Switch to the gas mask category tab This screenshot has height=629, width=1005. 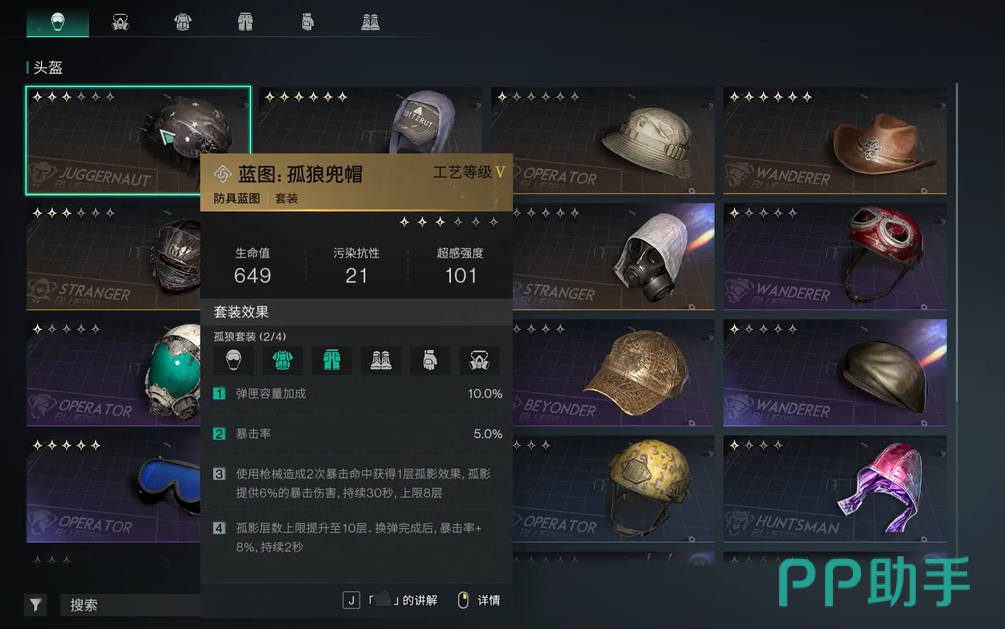120,22
